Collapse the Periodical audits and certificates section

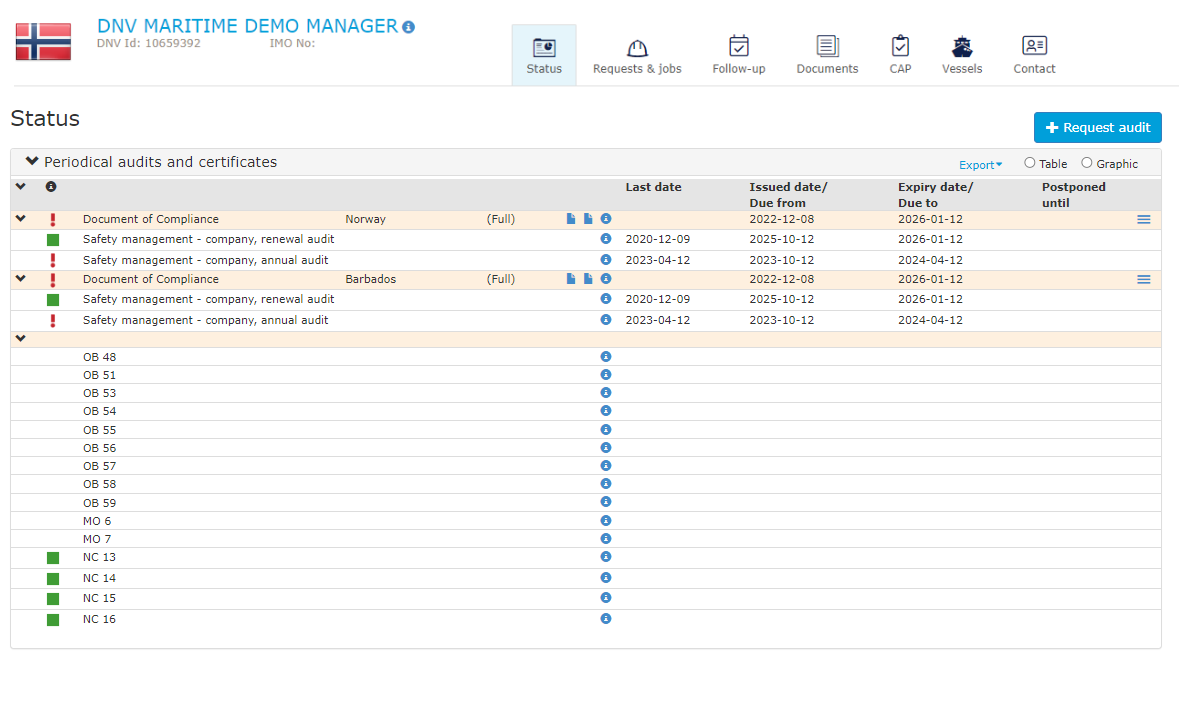[32, 161]
